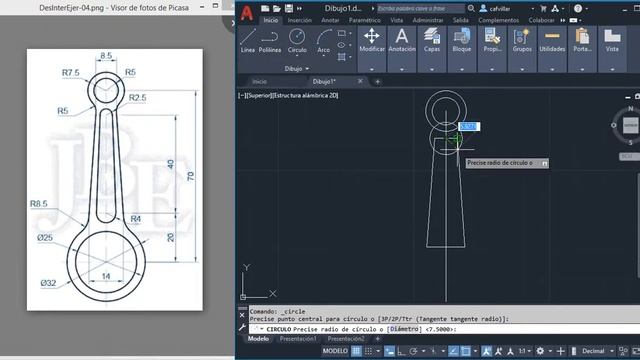The image size is (640, 360).
Task: Click the AutoCAD application menu logo
Action: (247, 12)
